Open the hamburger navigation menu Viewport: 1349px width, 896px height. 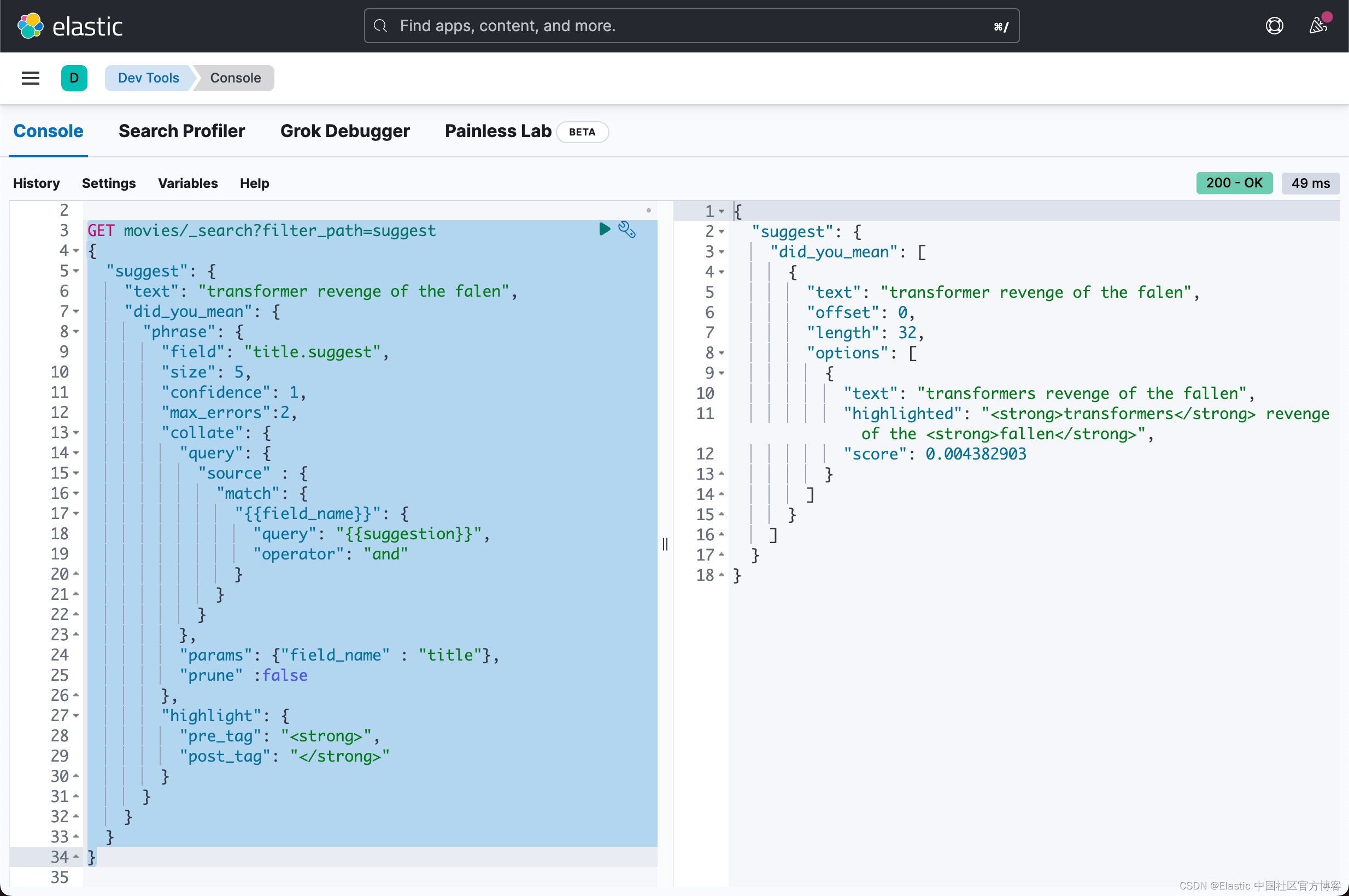30,78
